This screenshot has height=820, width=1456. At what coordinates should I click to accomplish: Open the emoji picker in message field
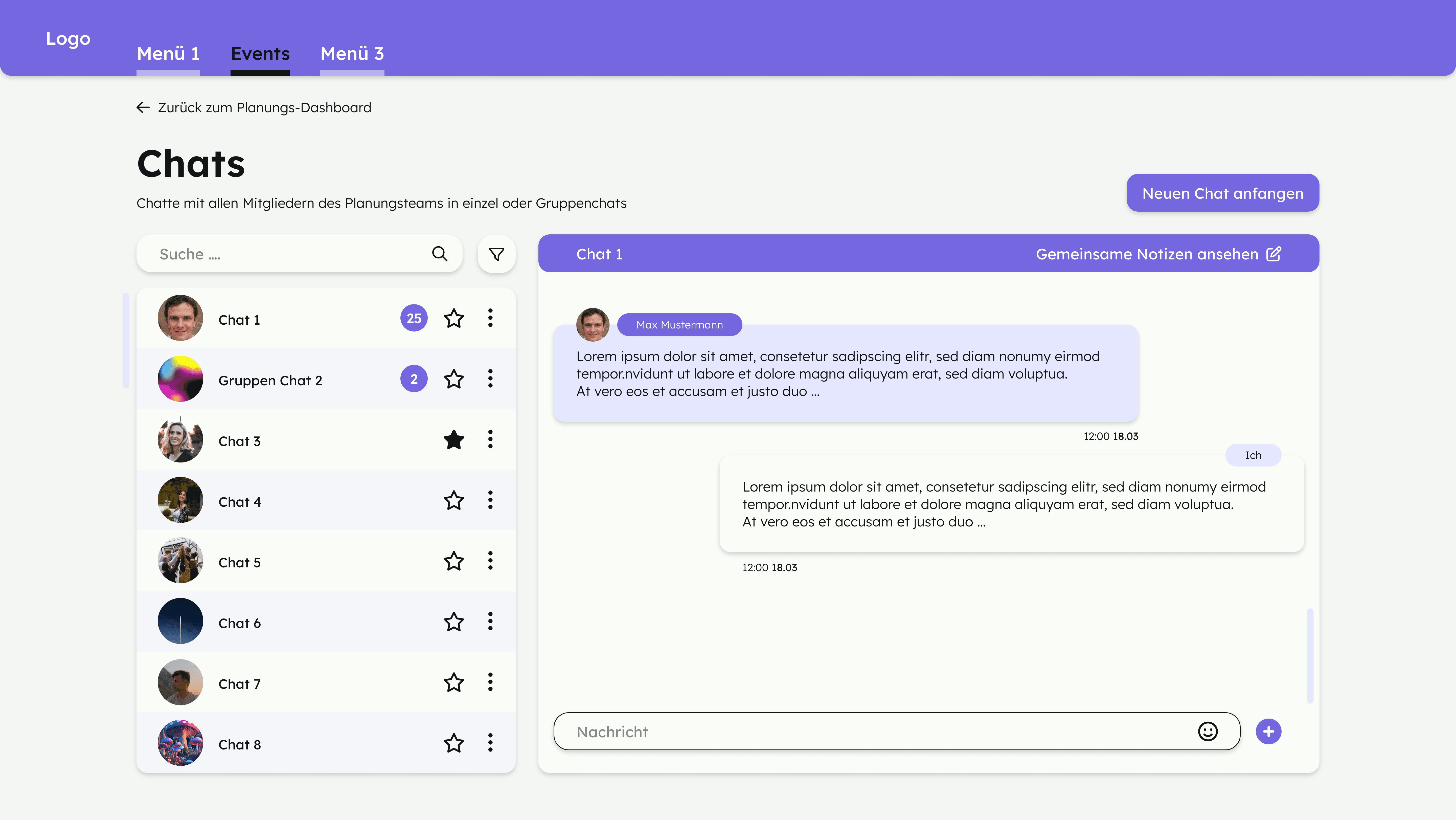1208,731
